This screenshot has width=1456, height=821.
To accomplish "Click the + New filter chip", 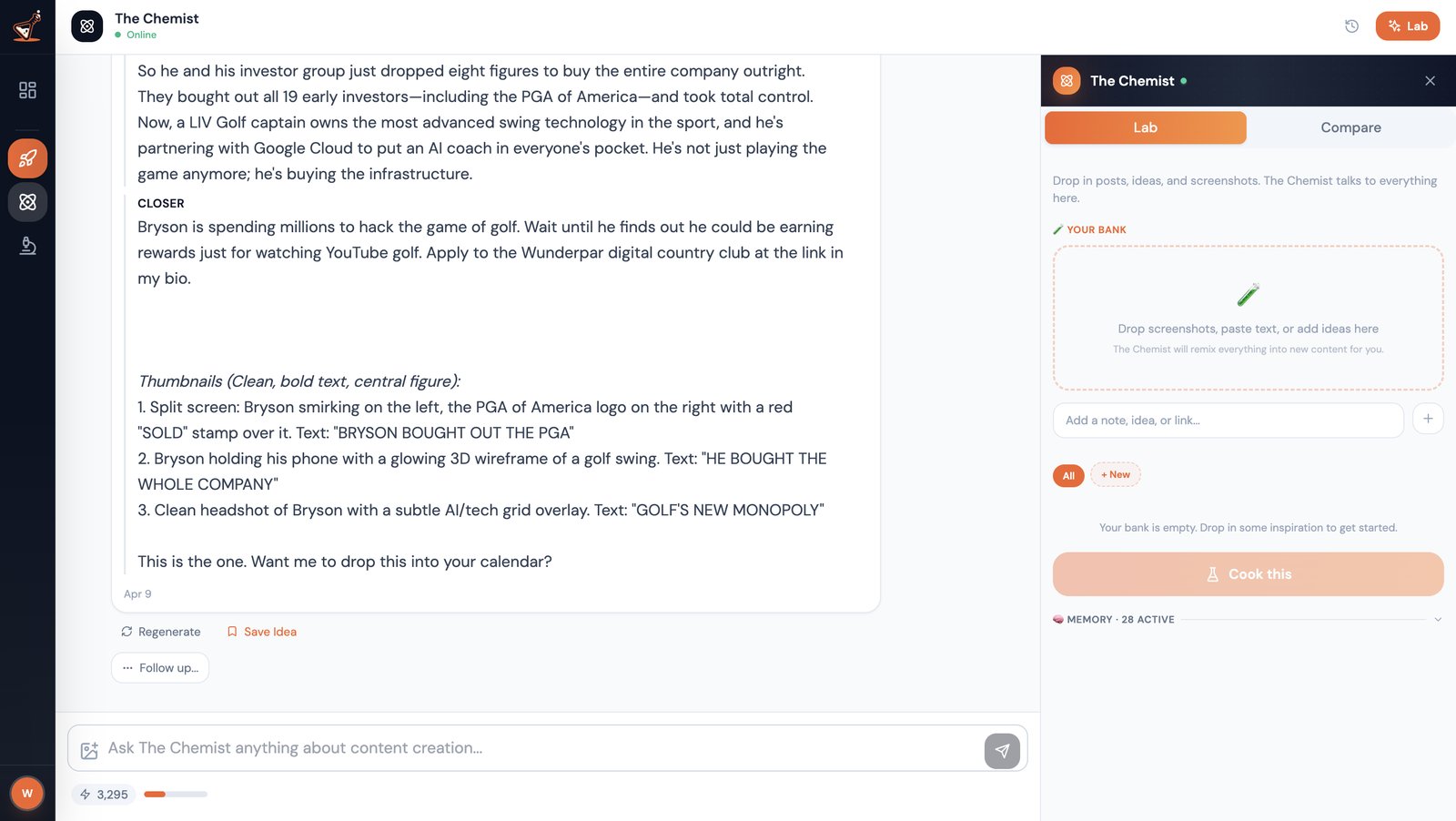I will pos(1115,475).
